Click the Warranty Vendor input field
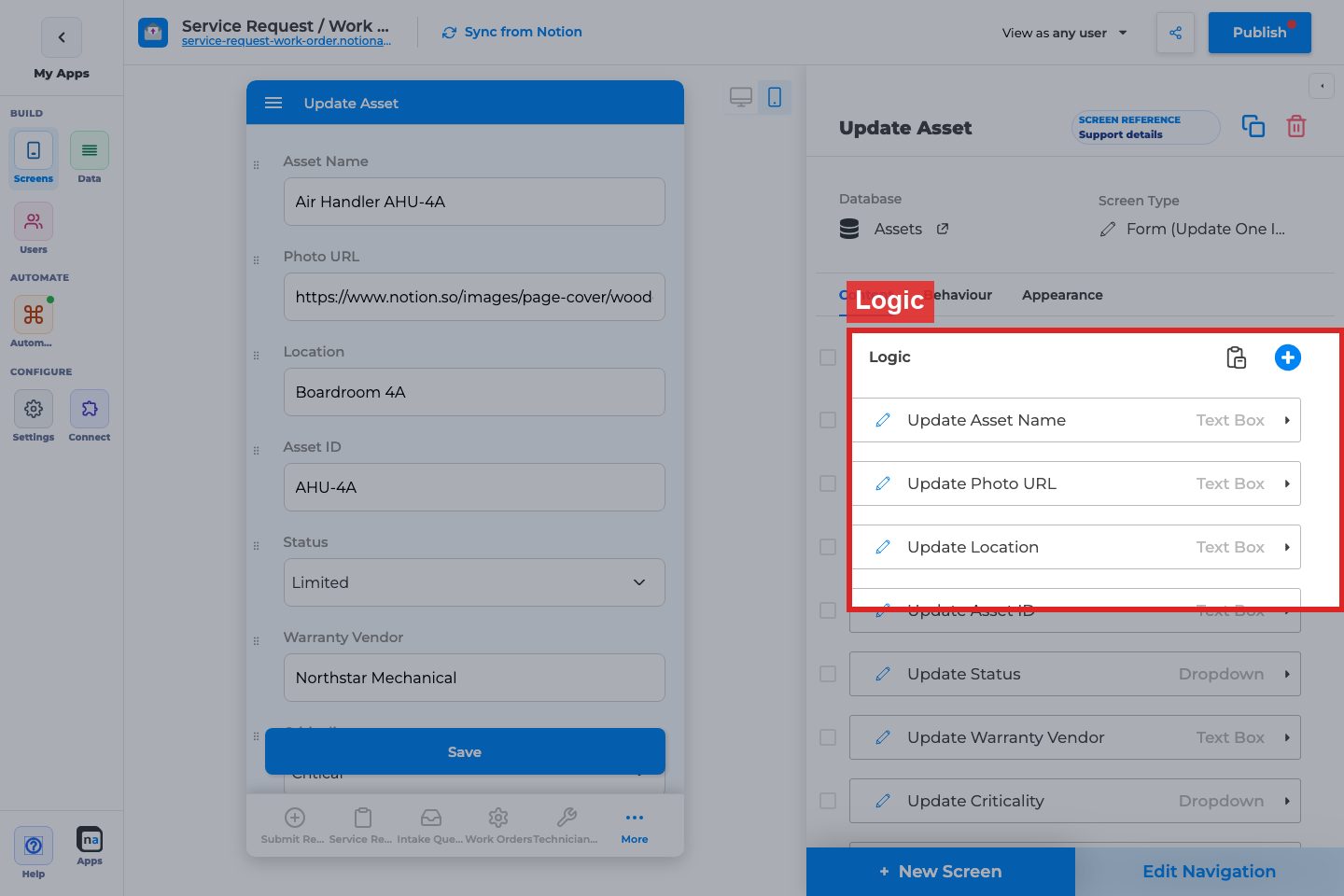 click(474, 678)
